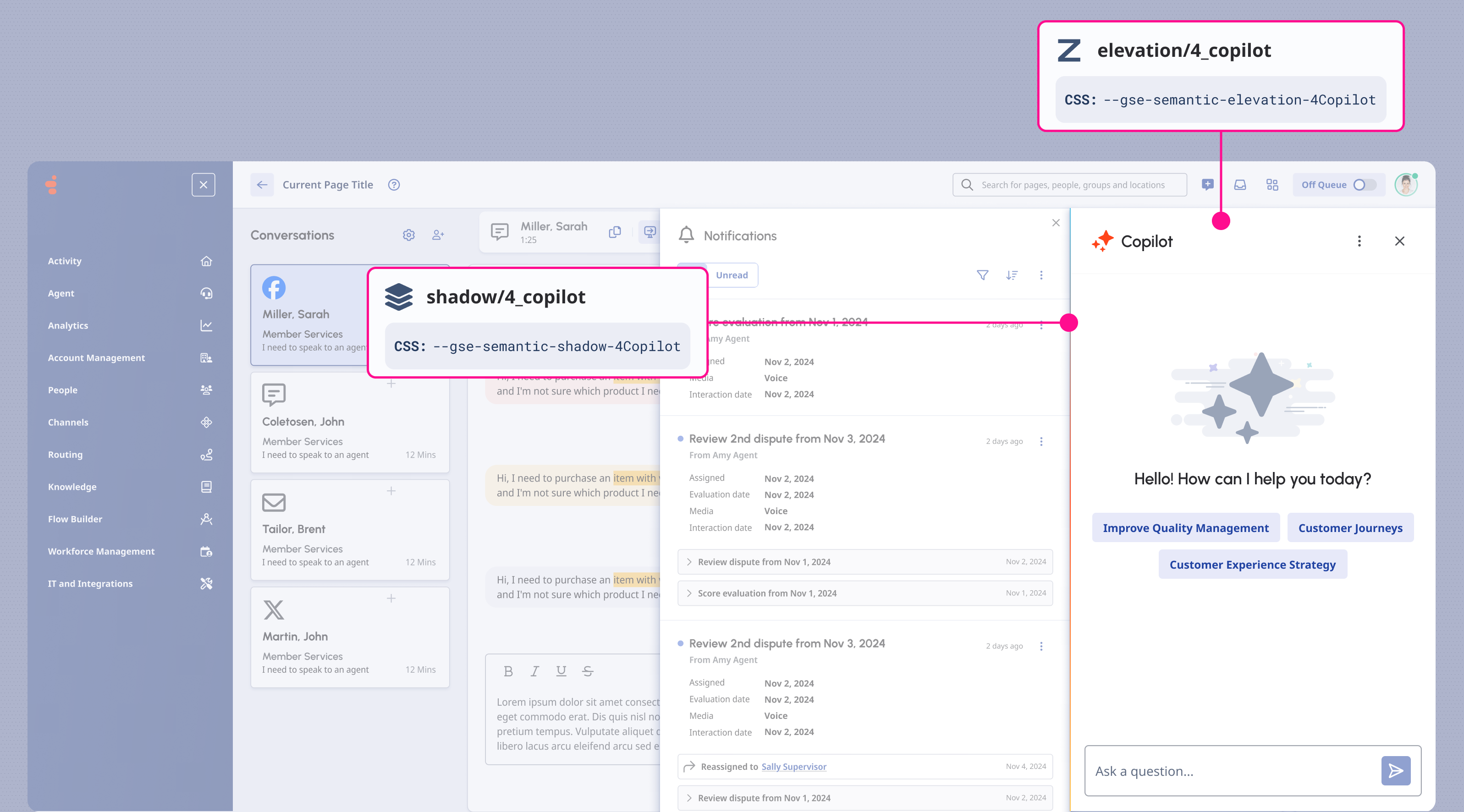Image resolution: width=1464 pixels, height=812 pixels.
Task: Apply bold formatting in the reply editor
Action: tap(507, 671)
